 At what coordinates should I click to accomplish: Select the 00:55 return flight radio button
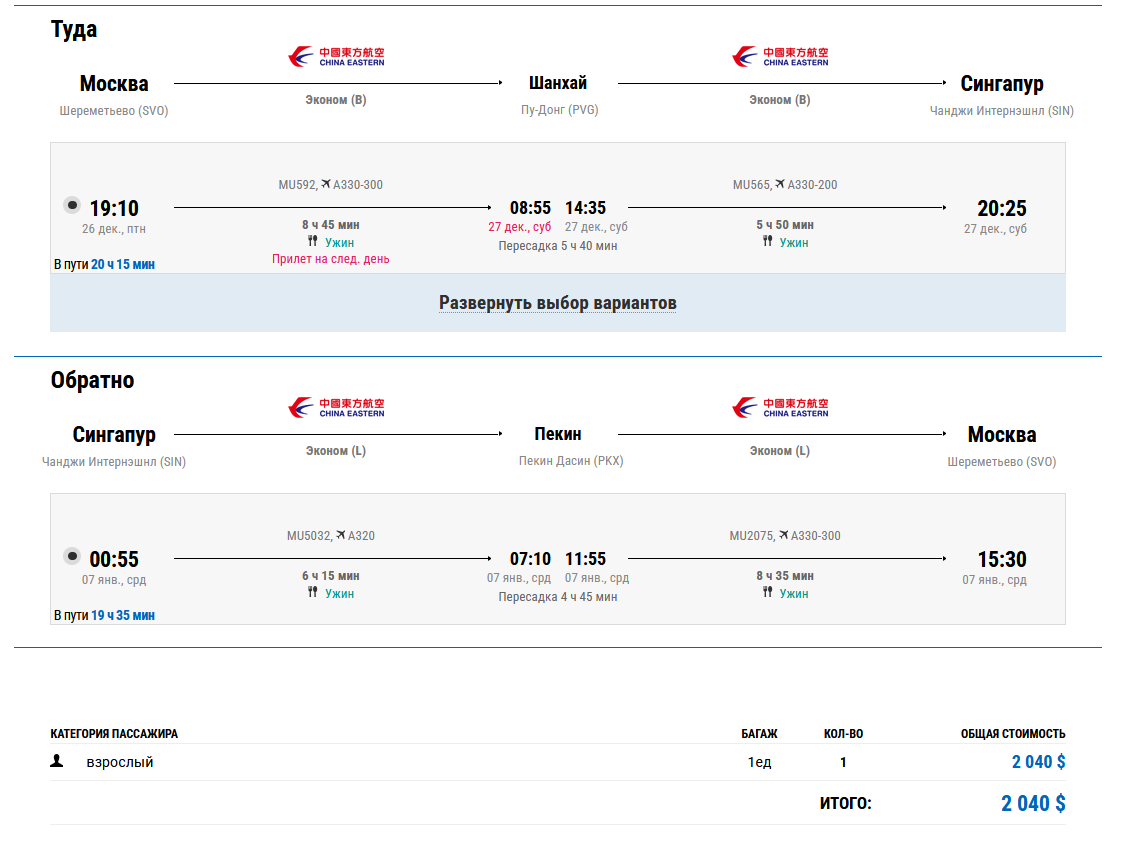[x=72, y=556]
